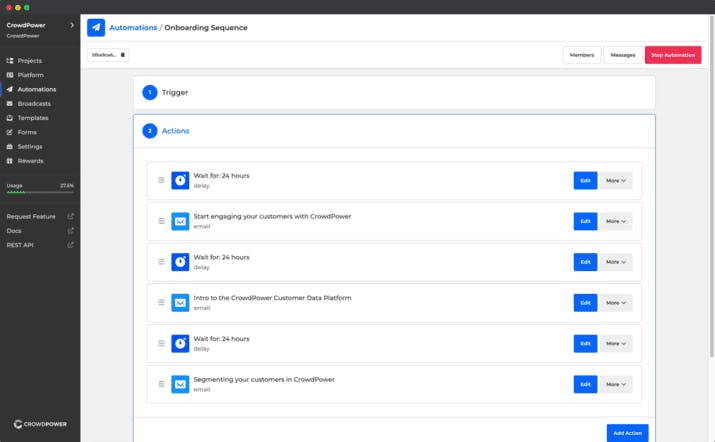
Task: Click the paper plane Automations icon in header
Action: coord(96,27)
